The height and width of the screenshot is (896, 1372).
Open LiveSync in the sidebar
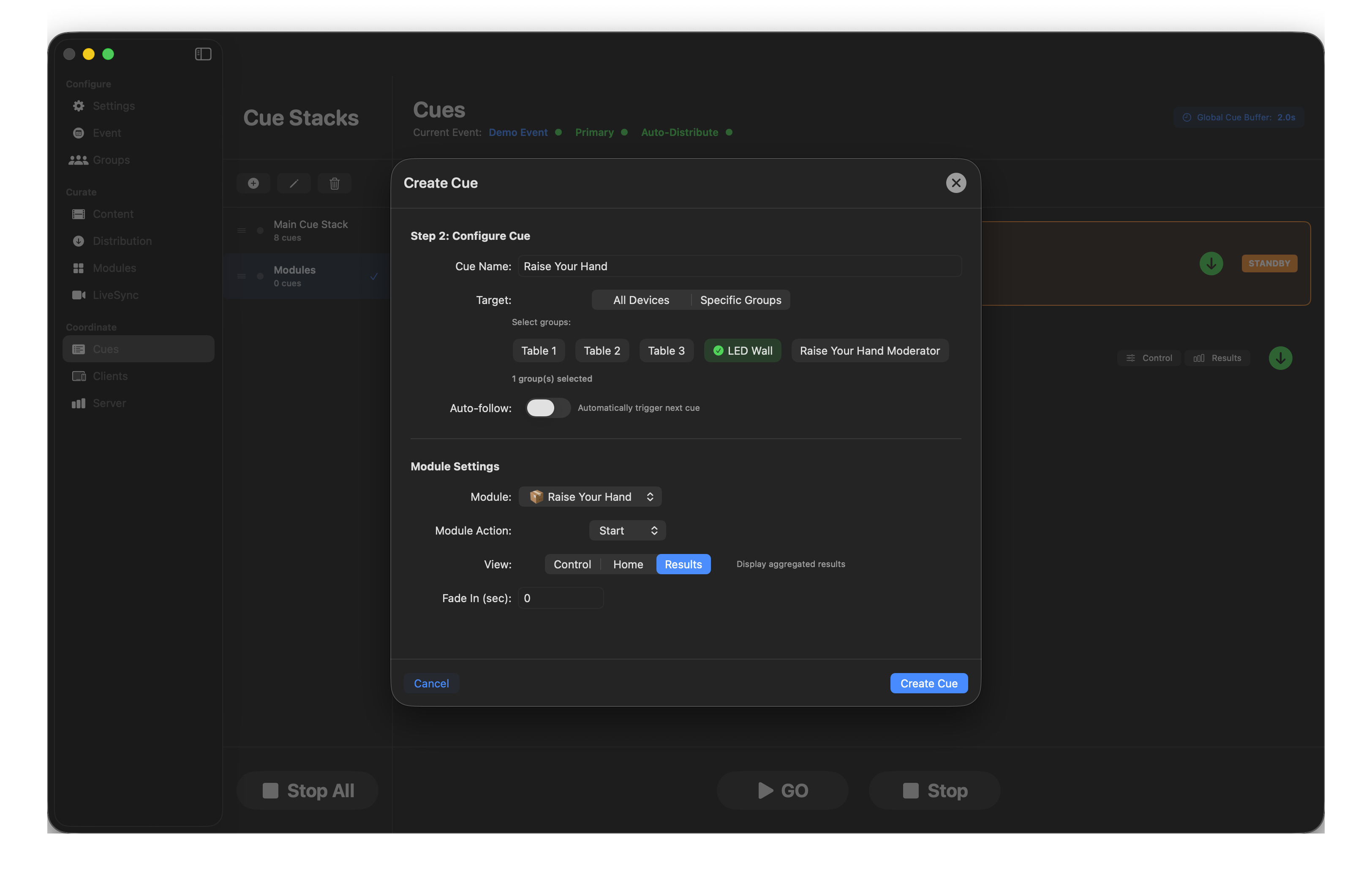pyautogui.click(x=139, y=295)
